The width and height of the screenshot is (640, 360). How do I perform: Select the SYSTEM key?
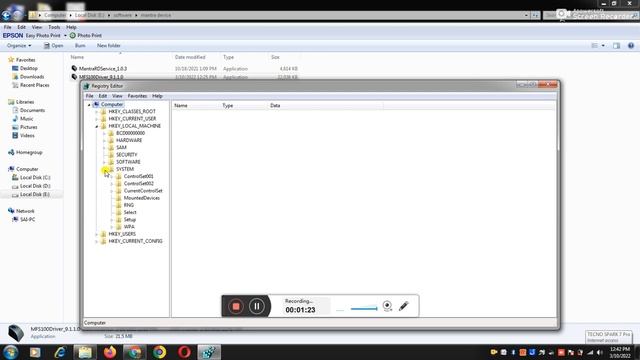click(x=125, y=169)
